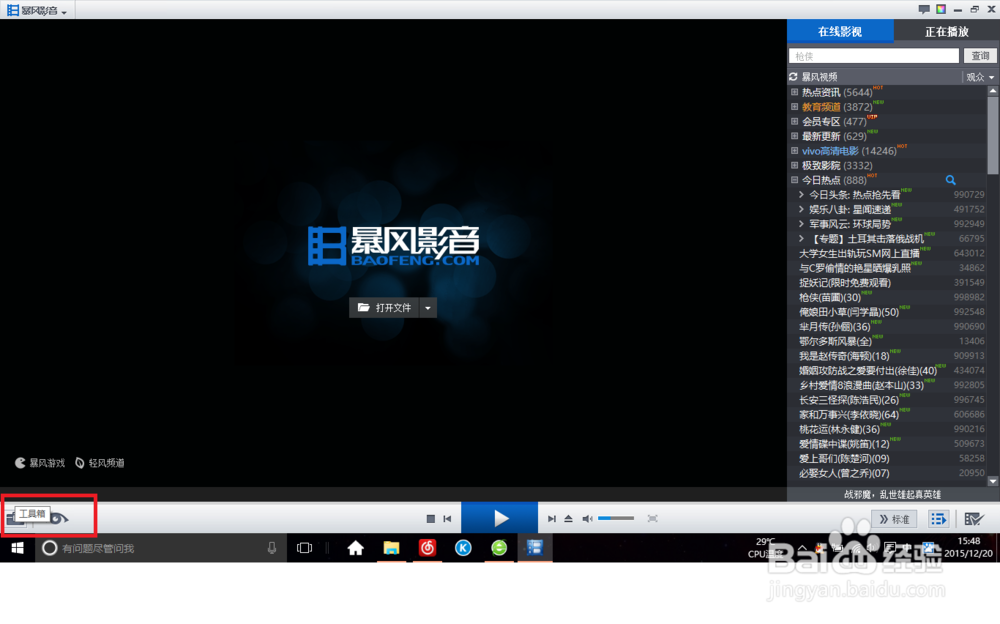Screen dimensions: 1000x624
Task: Select 长安三怪探(陈浩民)(26)
Action: [x=849, y=400]
